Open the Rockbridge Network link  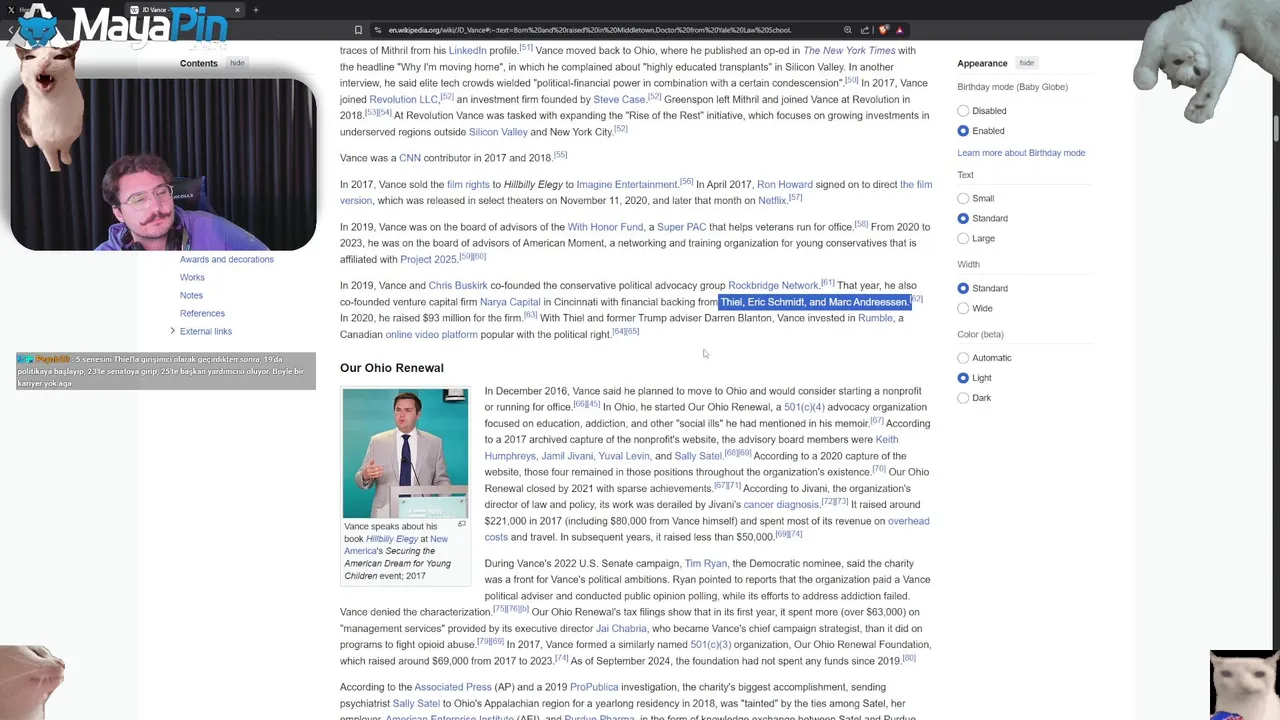coord(773,286)
